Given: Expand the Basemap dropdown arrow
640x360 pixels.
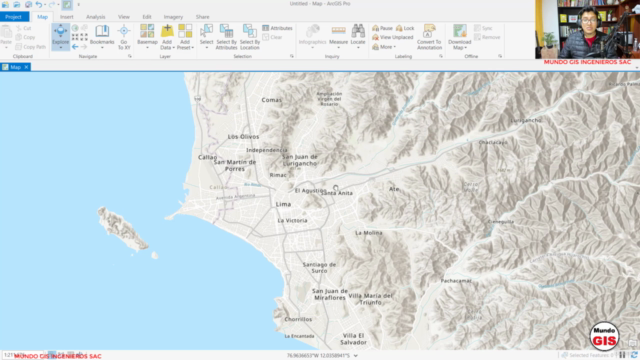Looking at the screenshot, I should tap(147, 48).
